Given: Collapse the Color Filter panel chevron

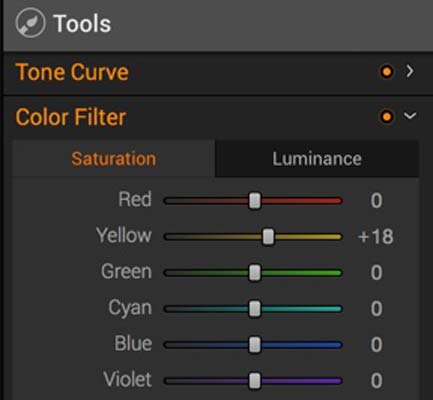Looking at the screenshot, I should pyautogui.click(x=410, y=116).
